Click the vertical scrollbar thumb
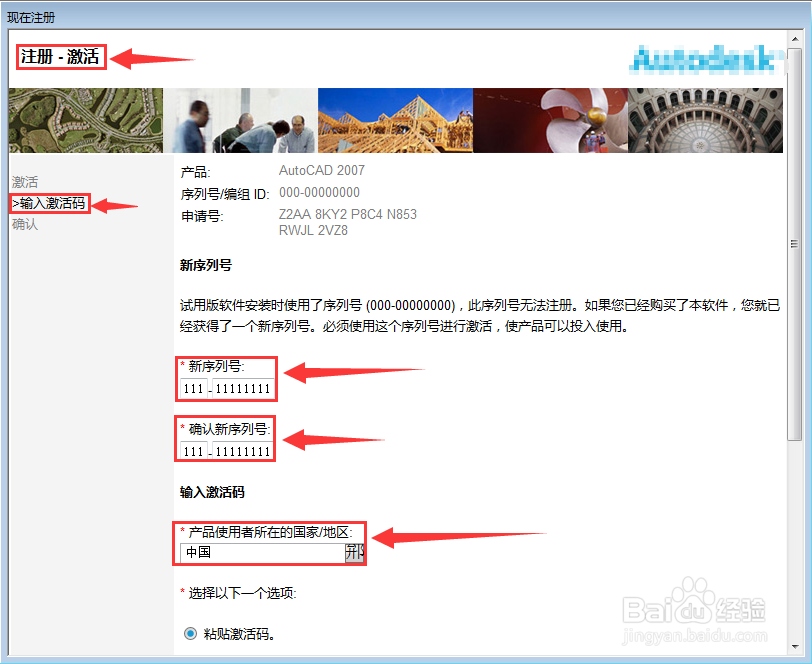Screen dimensions: 812x664 (x=794, y=244)
